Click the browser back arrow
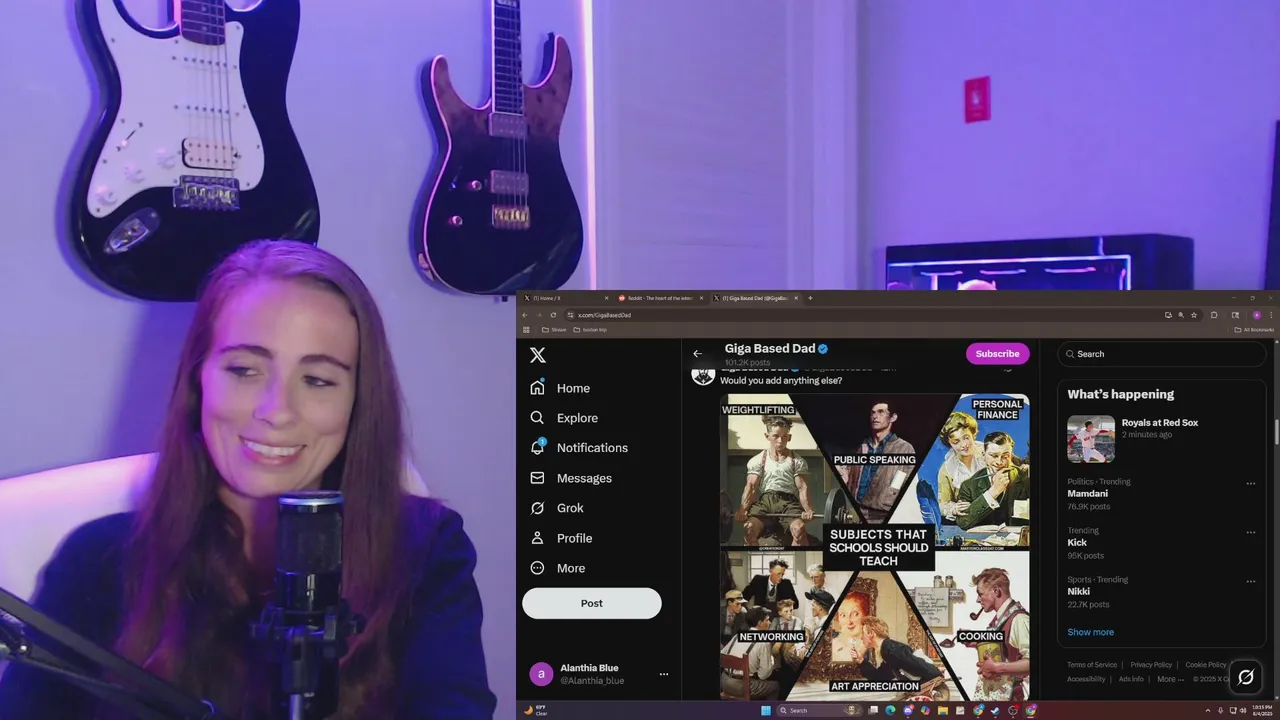 tap(525, 315)
